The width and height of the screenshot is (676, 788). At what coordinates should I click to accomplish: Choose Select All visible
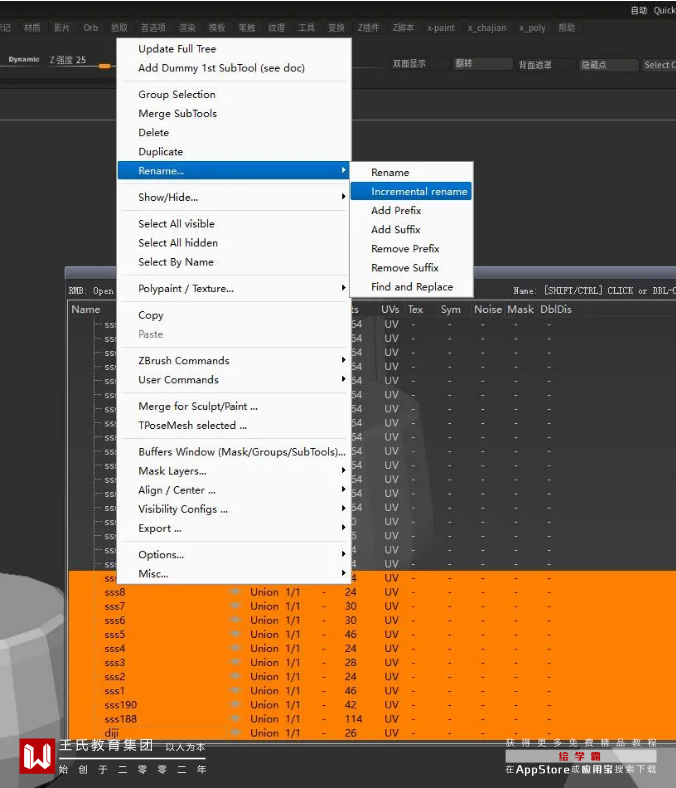(233, 224)
